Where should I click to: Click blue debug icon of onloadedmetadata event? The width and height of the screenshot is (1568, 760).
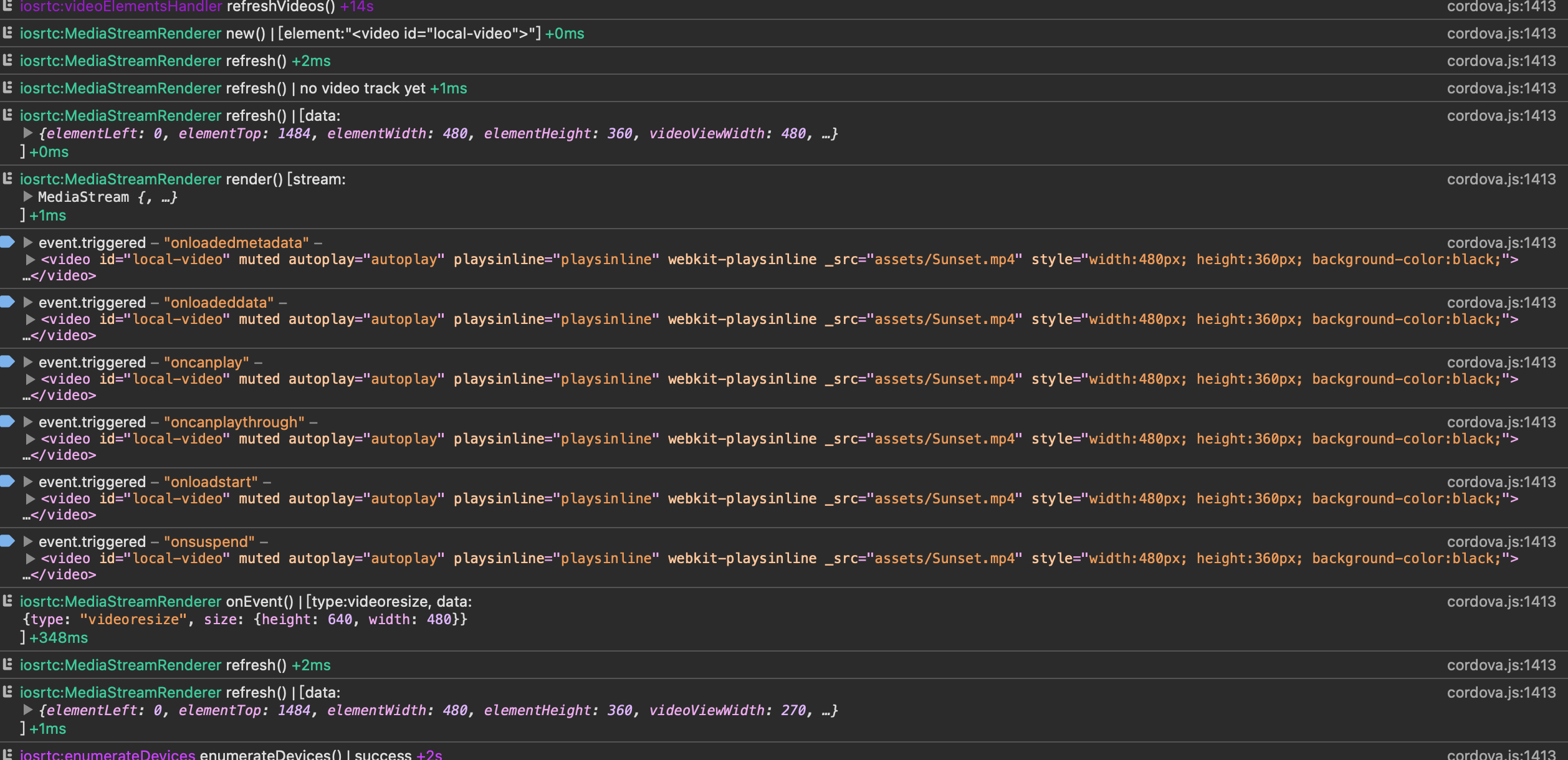(x=7, y=242)
